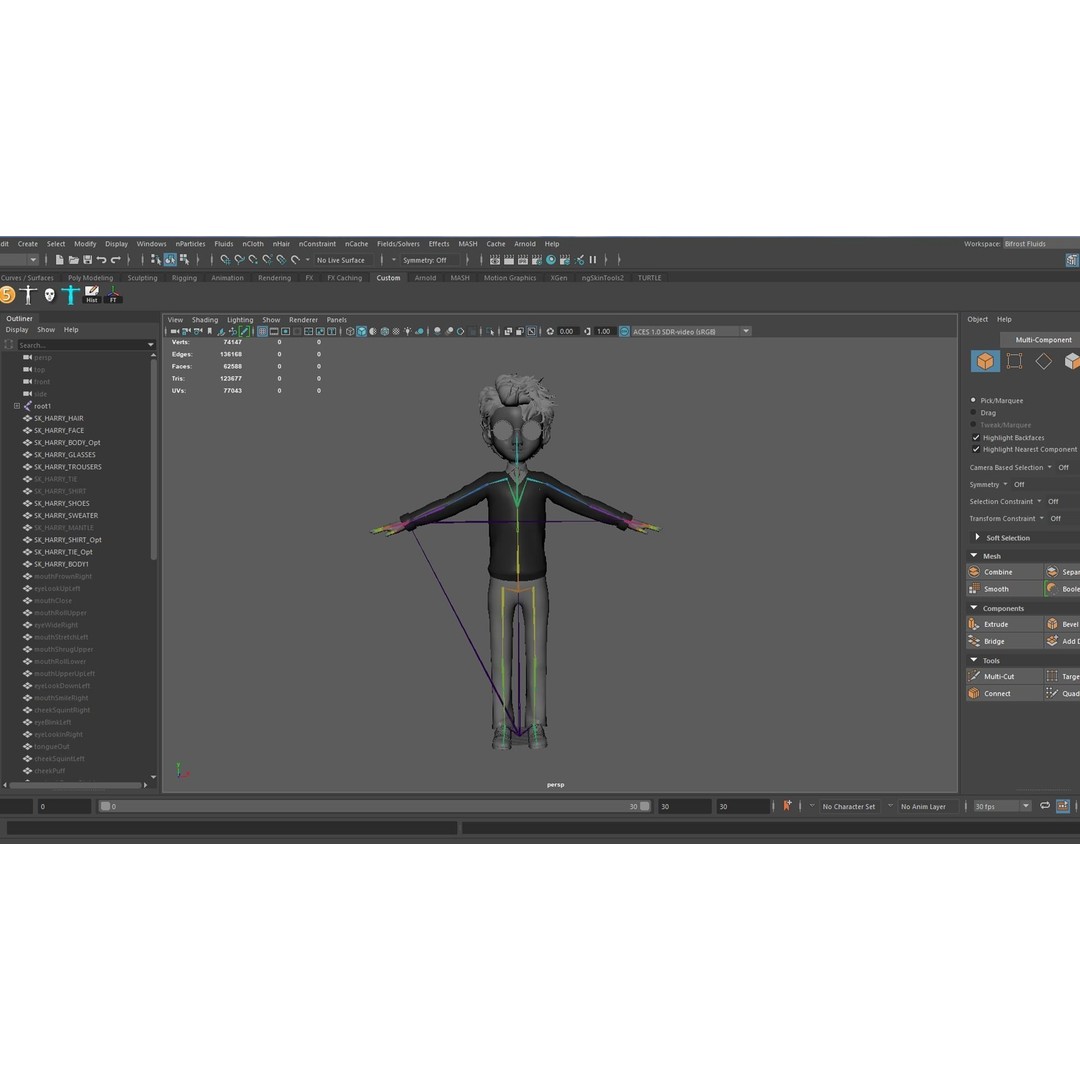Open the Outliner search options dropdown arrow
The height and width of the screenshot is (1080, 1080).
click(x=150, y=345)
